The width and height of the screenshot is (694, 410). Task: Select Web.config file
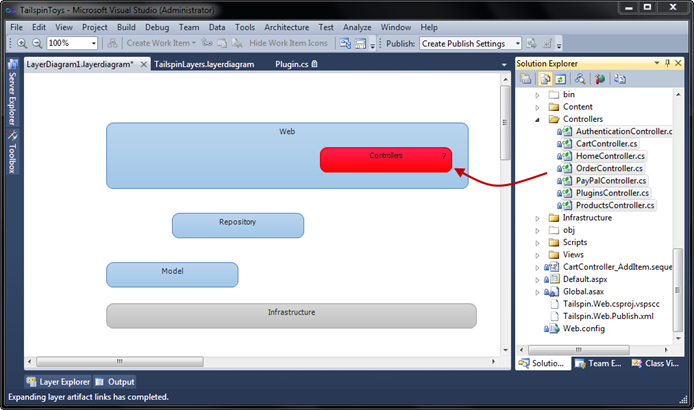click(x=583, y=329)
